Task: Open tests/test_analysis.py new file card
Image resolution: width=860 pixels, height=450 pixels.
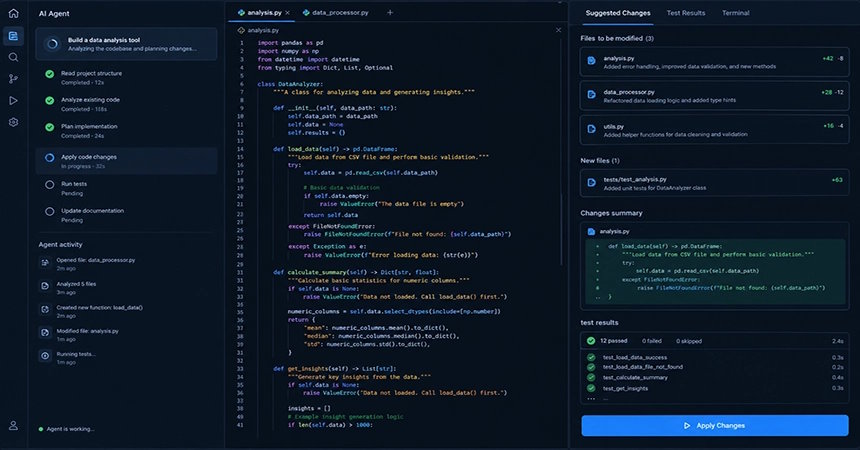Action: pos(715,183)
